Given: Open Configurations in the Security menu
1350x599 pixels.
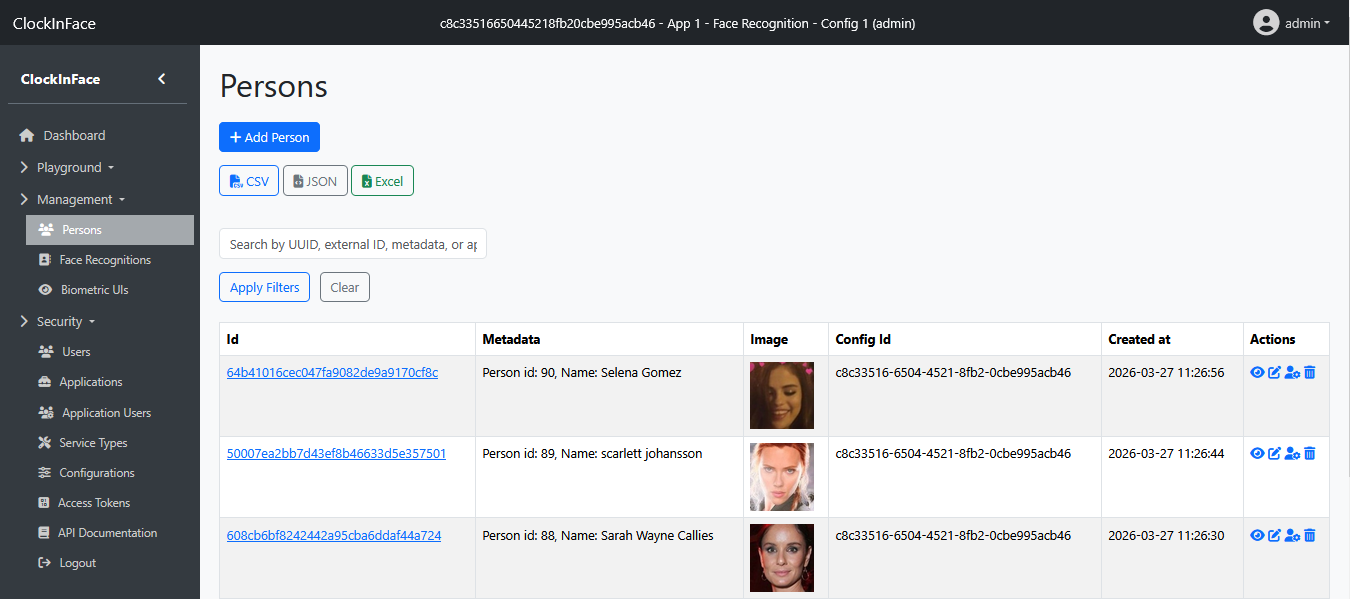Looking at the screenshot, I should (96, 473).
